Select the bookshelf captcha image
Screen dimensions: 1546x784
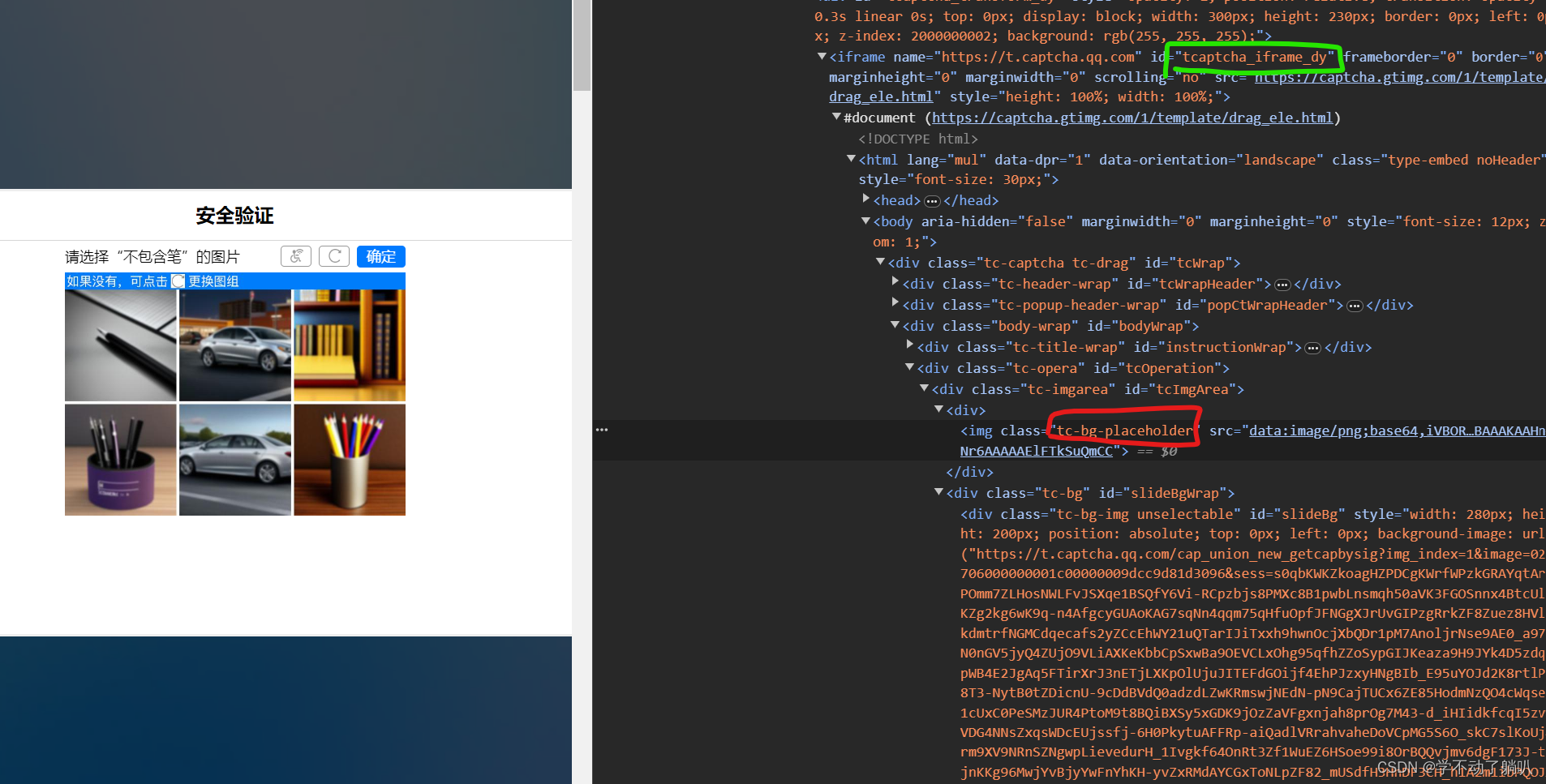350,345
